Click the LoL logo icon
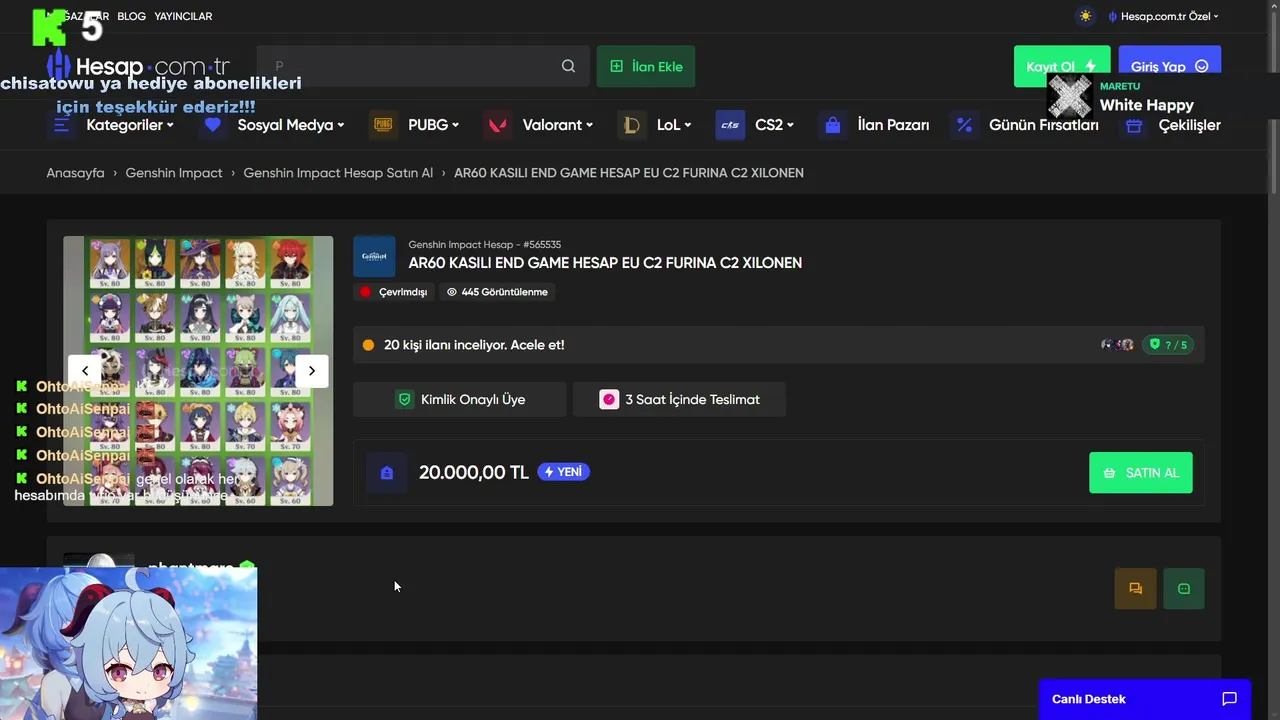 [x=631, y=125]
